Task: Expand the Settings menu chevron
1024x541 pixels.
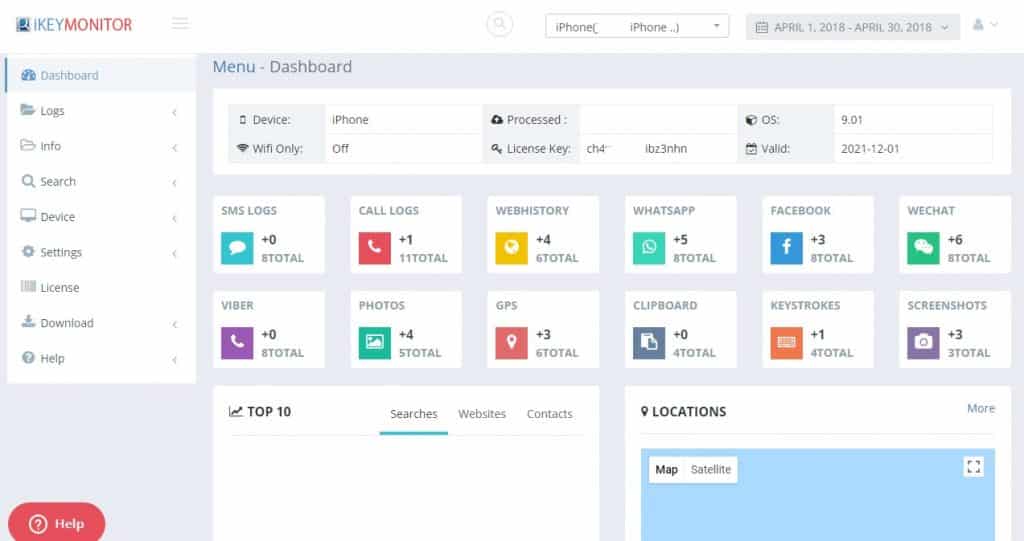Action: [x=174, y=254]
